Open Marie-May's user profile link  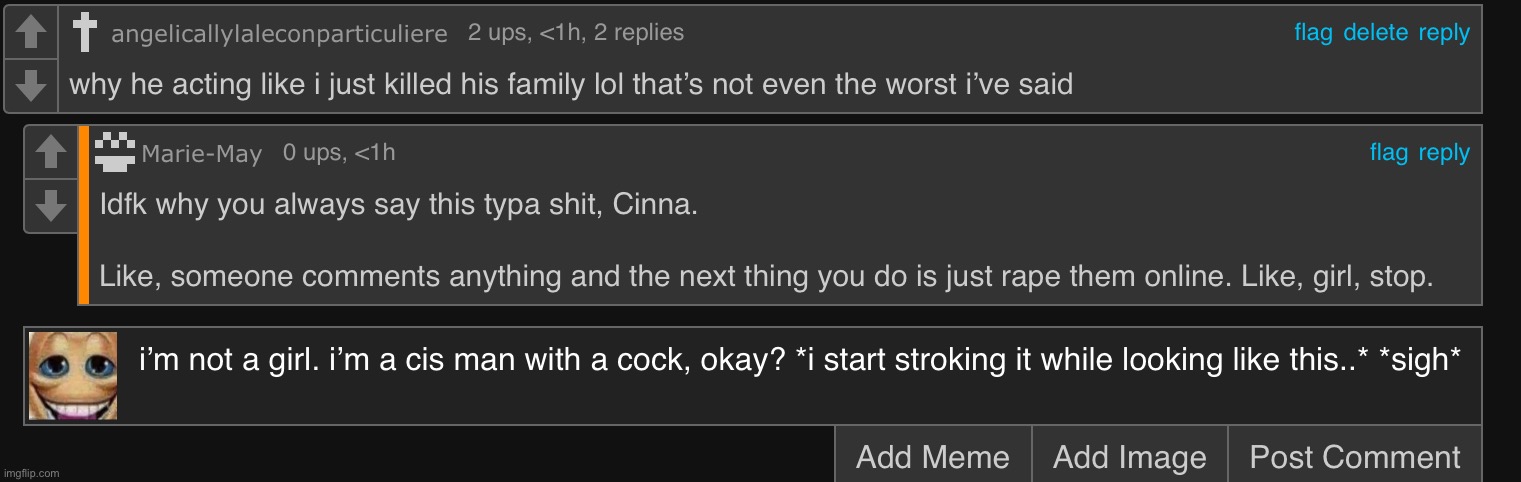pyautogui.click(x=202, y=154)
